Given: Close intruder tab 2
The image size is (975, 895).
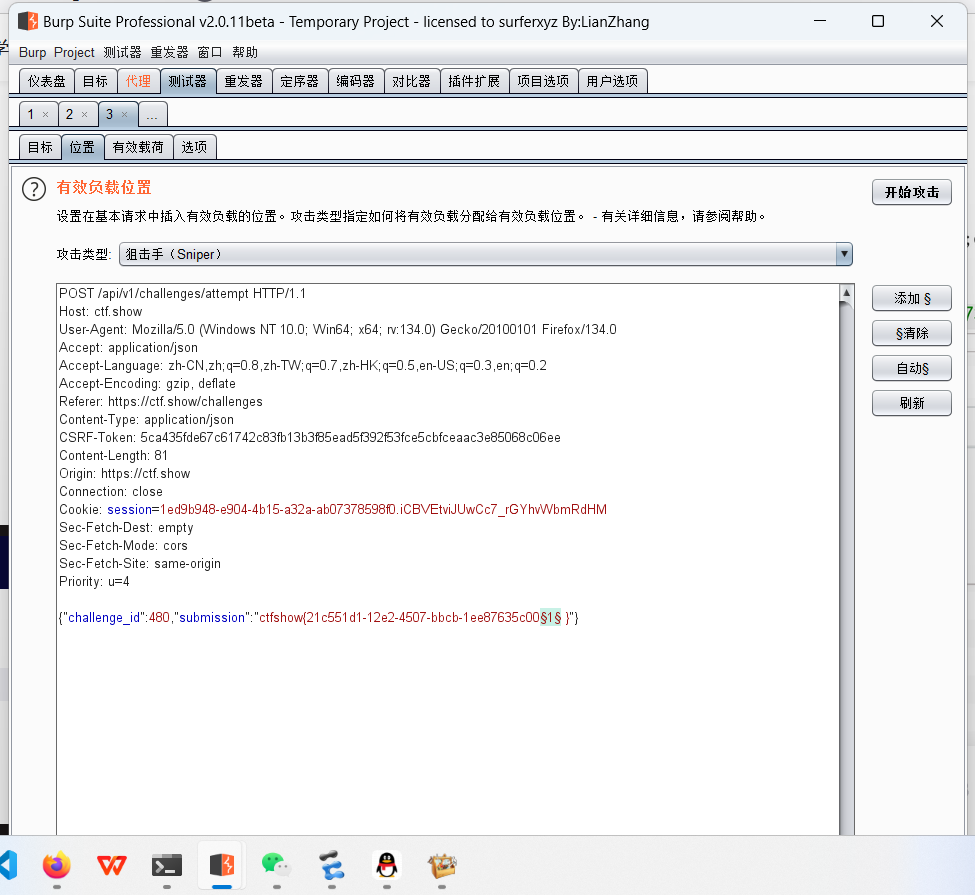Looking at the screenshot, I should coord(85,114).
